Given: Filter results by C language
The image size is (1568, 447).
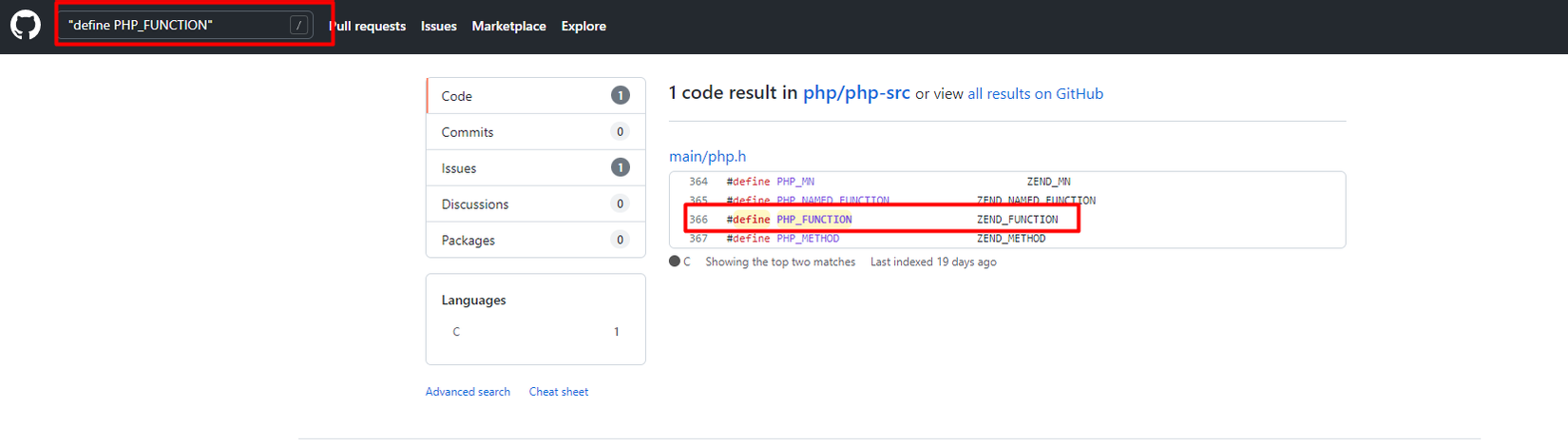Looking at the screenshot, I should pos(456,332).
